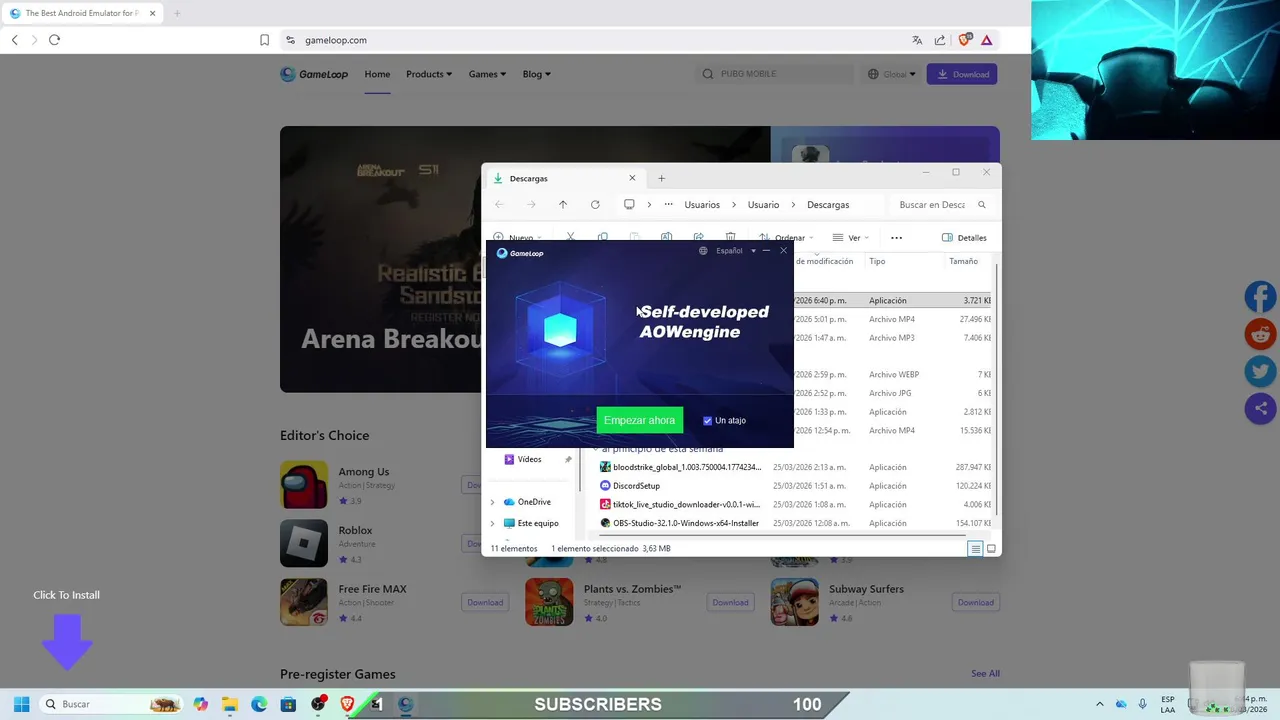Select Descargas in Explorer breadcrumb
Image resolution: width=1280 pixels, height=720 pixels.
pyautogui.click(x=828, y=204)
